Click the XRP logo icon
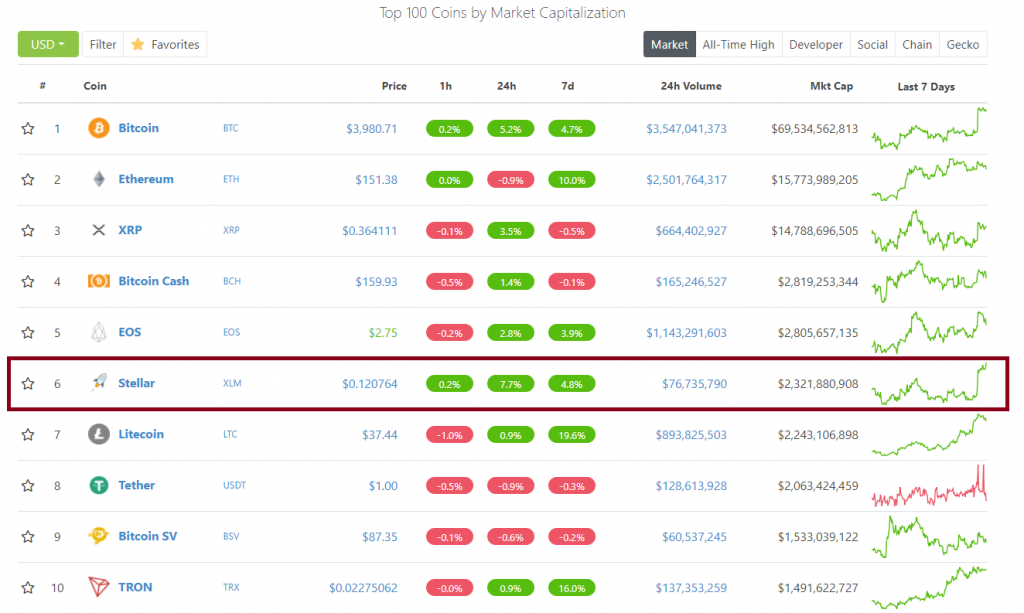The height and width of the screenshot is (613, 1024). (99, 230)
